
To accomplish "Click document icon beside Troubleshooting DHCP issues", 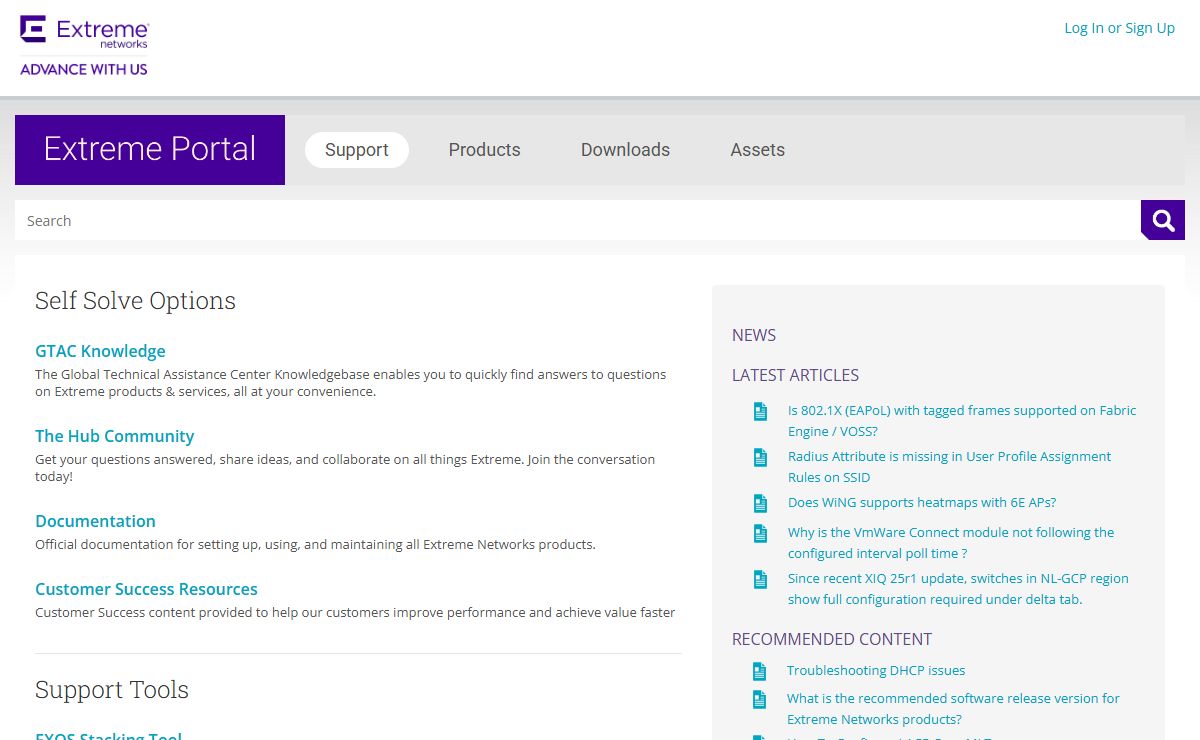I will (760, 671).
